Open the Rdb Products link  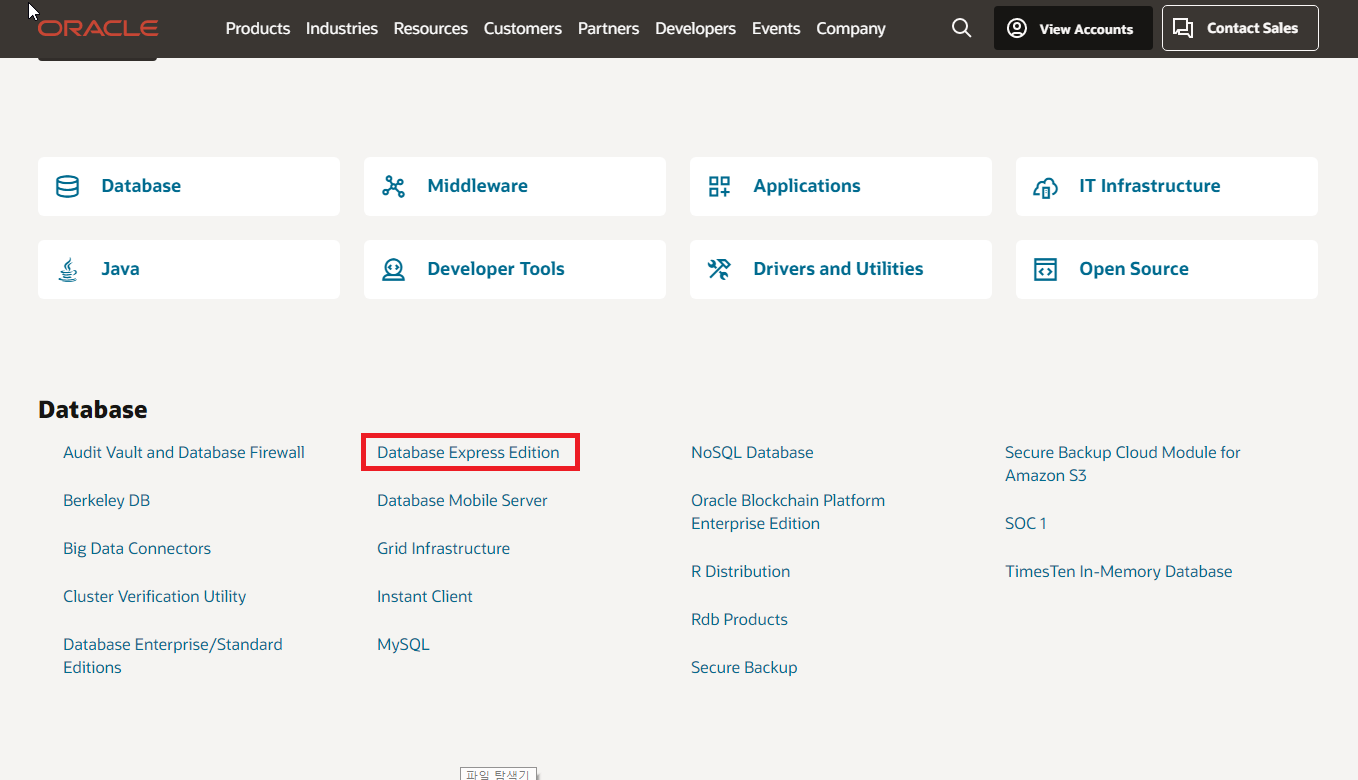click(x=739, y=619)
